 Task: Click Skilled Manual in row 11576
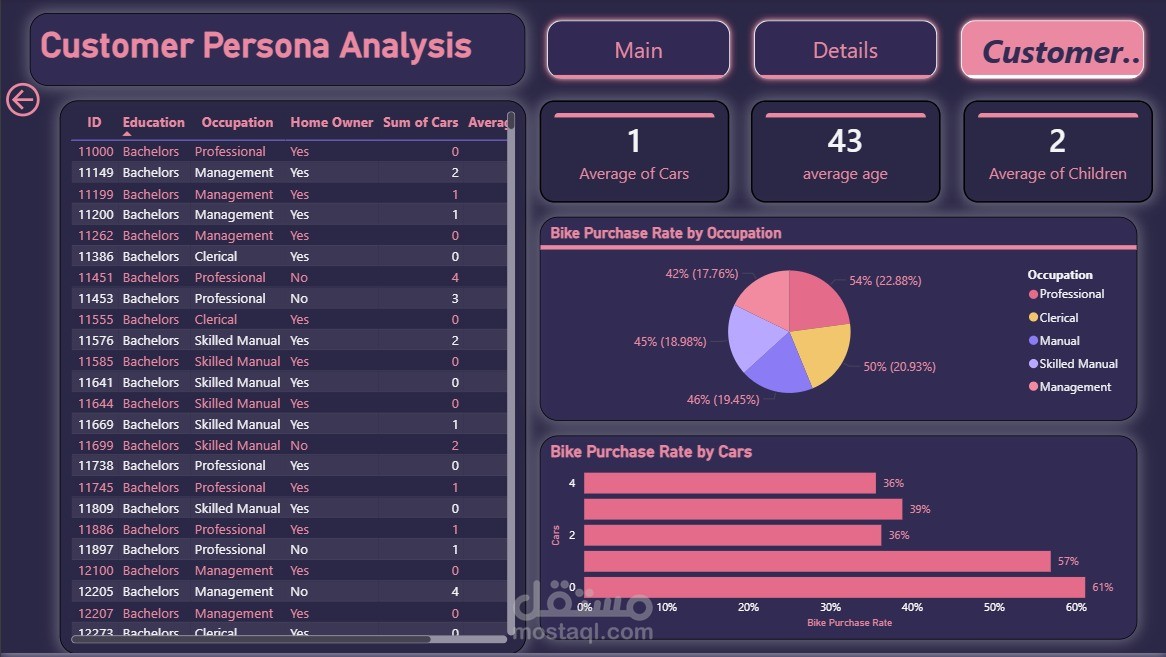coord(237,340)
